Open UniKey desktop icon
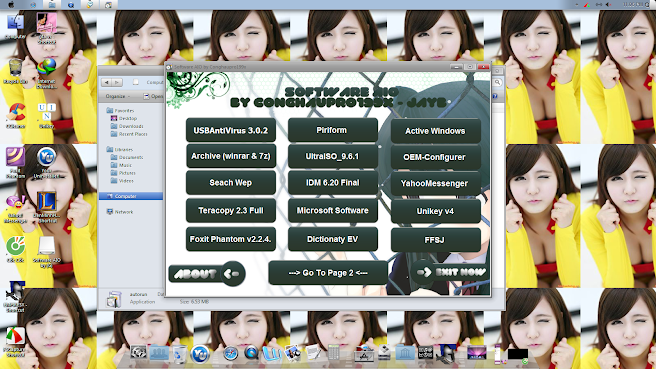The image size is (656, 369). click(x=46, y=115)
